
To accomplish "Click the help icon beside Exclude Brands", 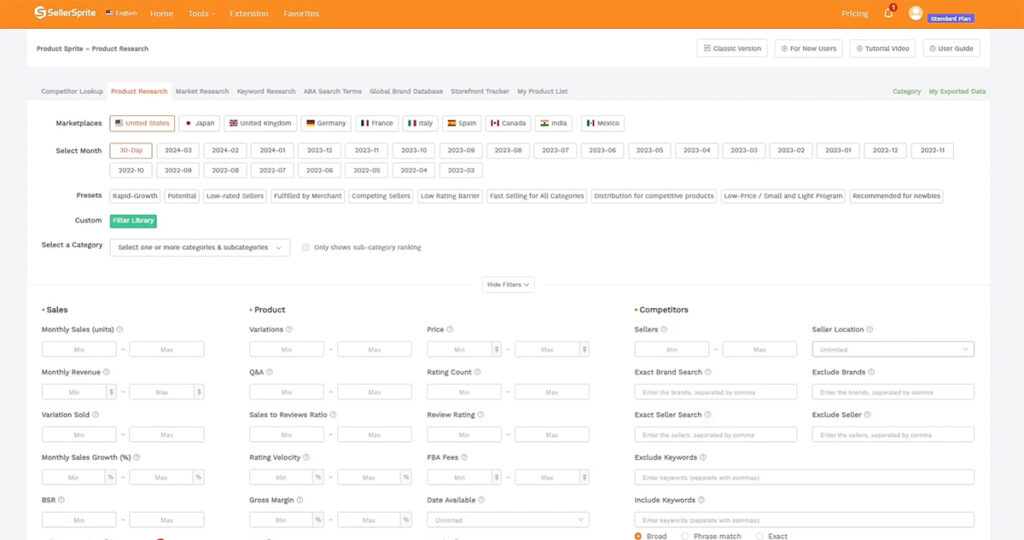I will click(x=871, y=372).
